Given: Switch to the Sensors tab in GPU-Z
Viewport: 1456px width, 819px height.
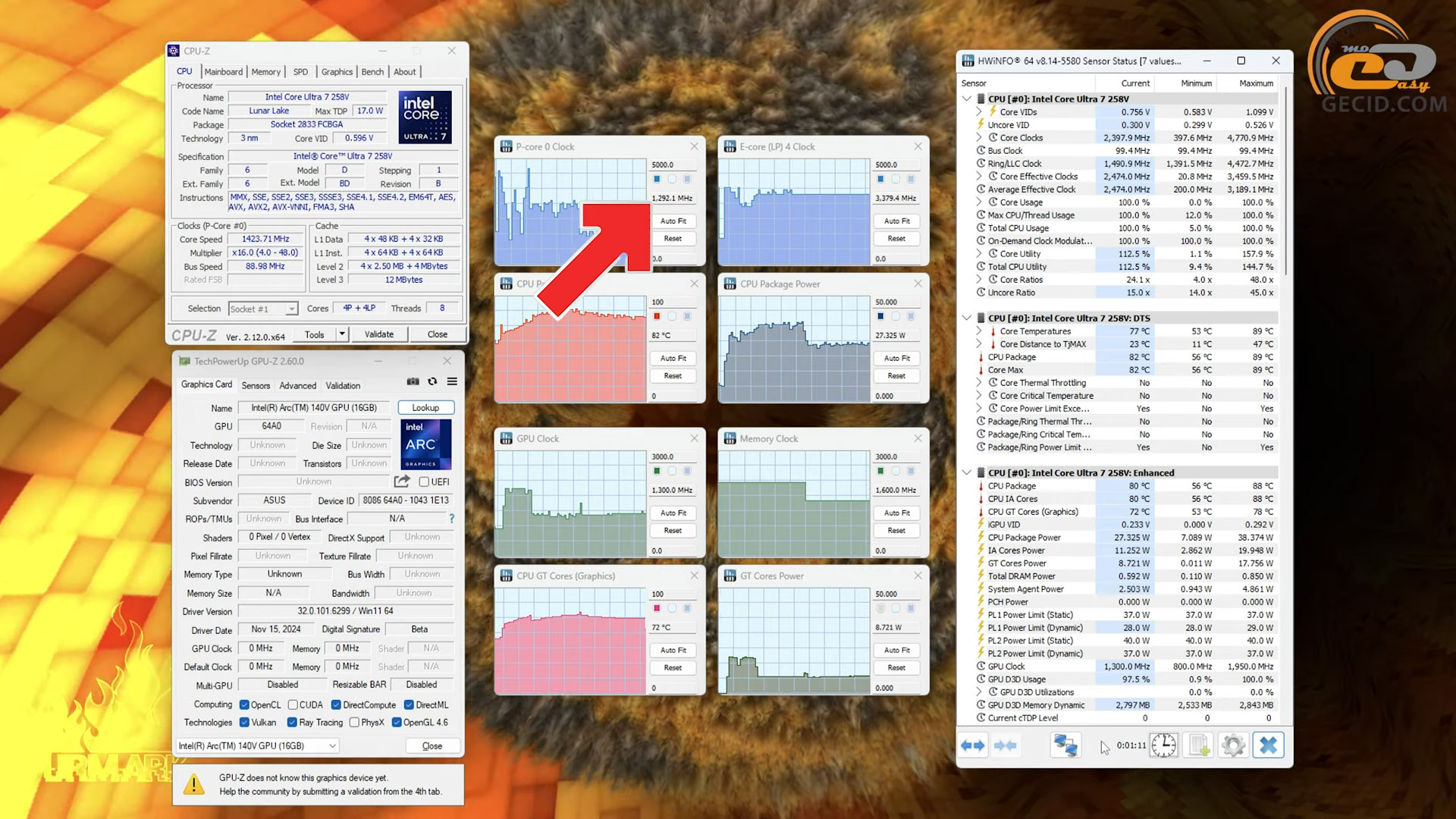Looking at the screenshot, I should [x=256, y=385].
